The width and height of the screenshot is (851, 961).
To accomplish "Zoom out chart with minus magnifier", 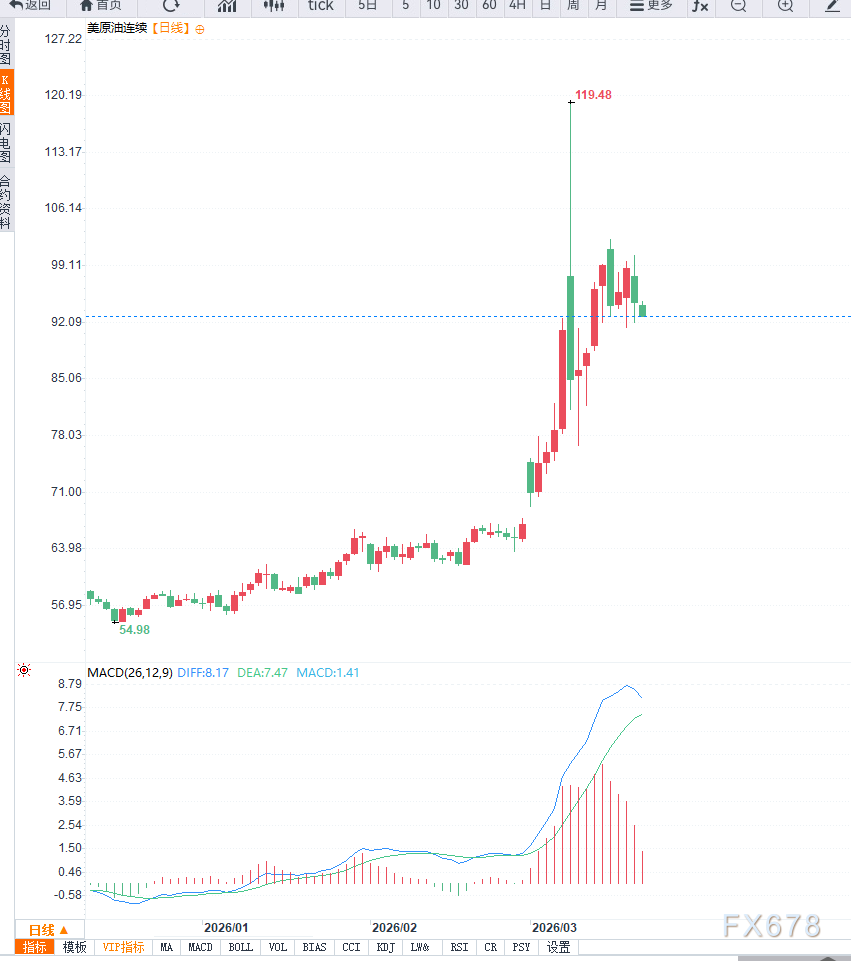I will (738, 5).
